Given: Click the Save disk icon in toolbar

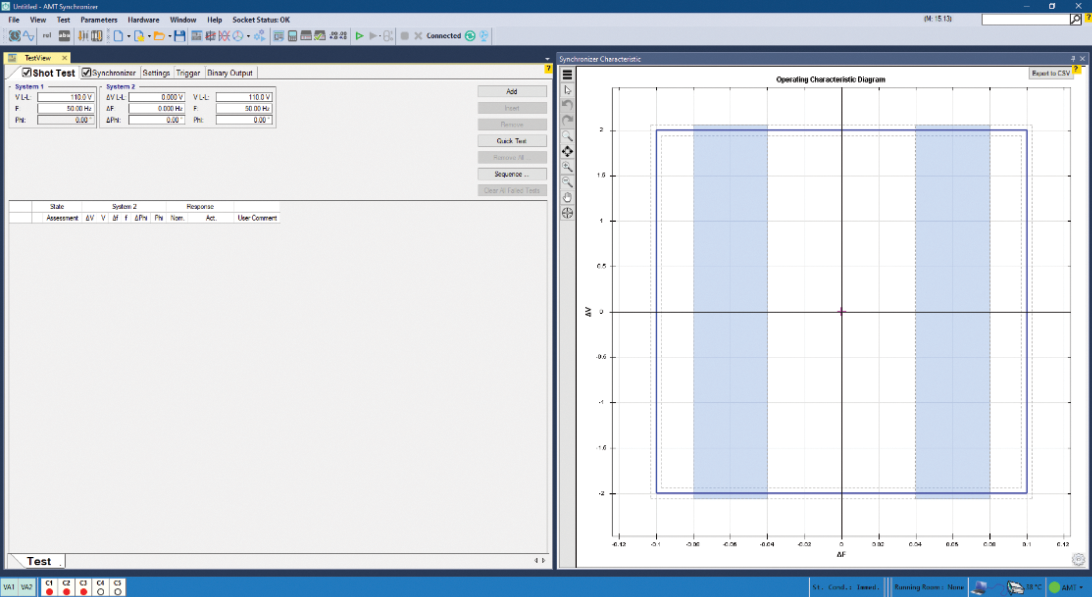Looking at the screenshot, I should pos(179,36).
